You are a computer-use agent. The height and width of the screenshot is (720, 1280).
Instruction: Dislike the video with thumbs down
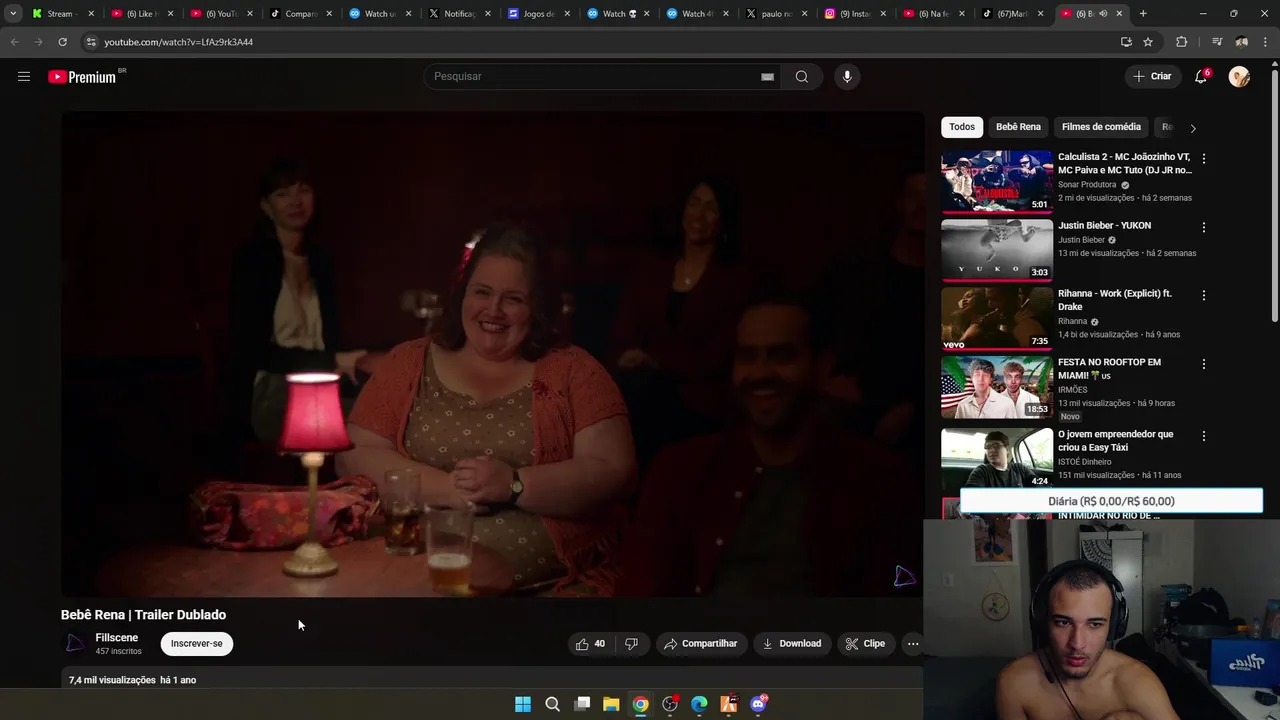[631, 644]
